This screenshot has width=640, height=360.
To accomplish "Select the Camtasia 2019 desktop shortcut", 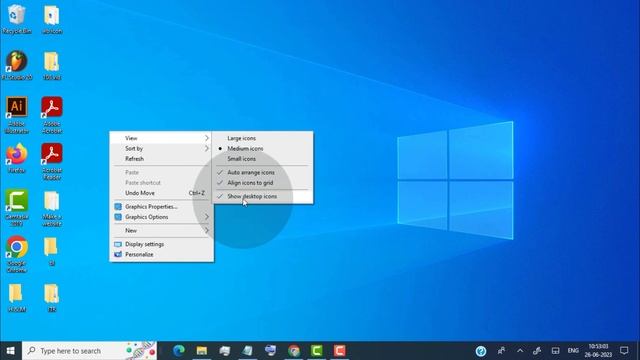I will (x=16, y=208).
